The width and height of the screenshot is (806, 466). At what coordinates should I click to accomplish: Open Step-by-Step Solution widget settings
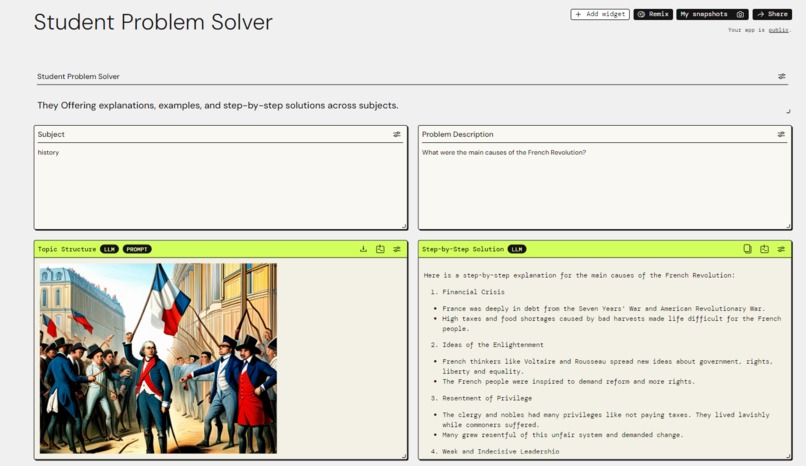(x=781, y=249)
